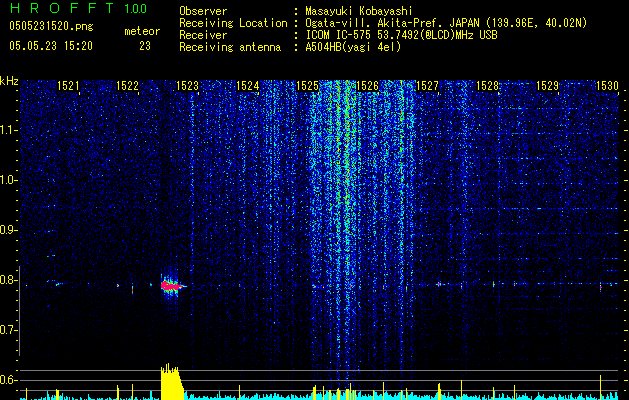The width and height of the screenshot is (629, 400).
Task: Click the Receiver field label
Action: point(203,35)
